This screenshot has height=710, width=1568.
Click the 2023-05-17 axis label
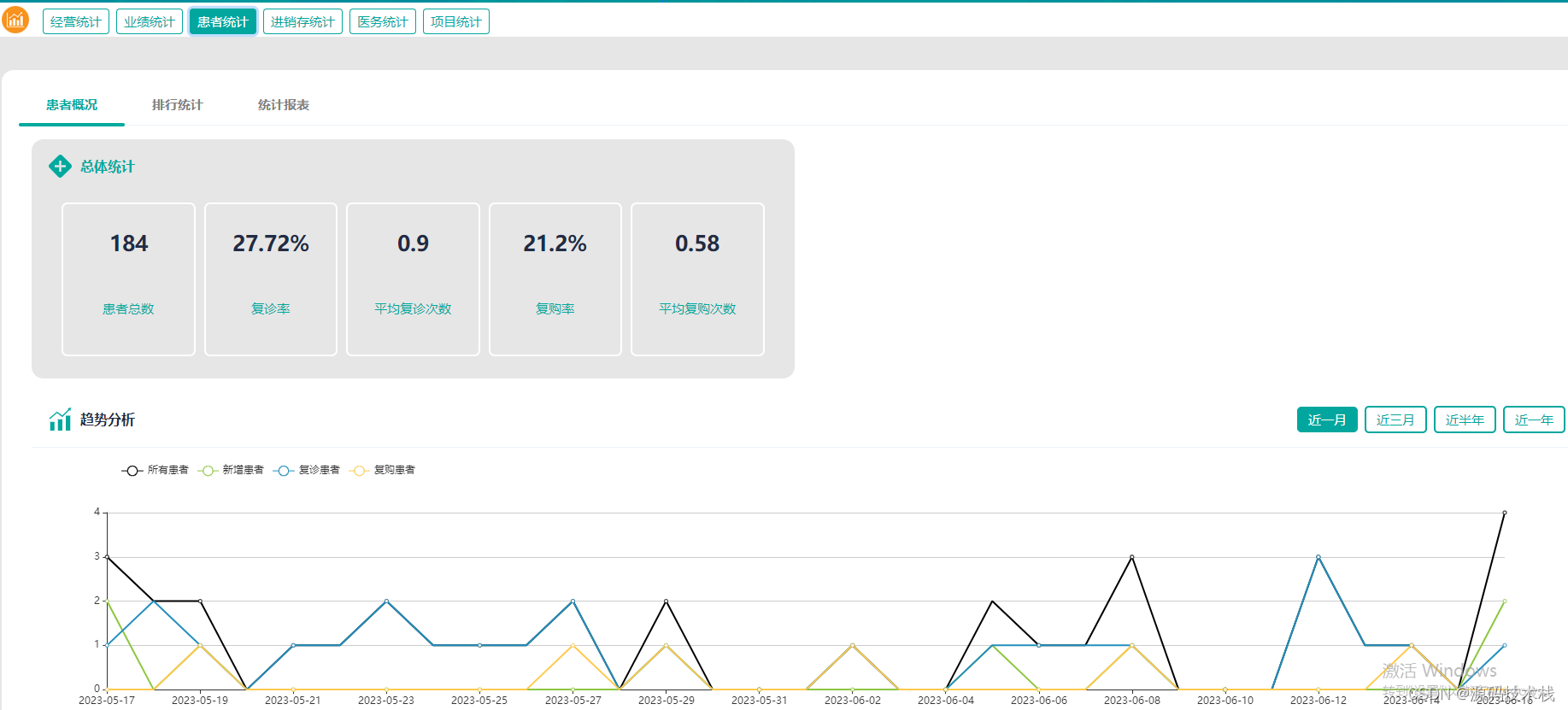tap(107, 700)
